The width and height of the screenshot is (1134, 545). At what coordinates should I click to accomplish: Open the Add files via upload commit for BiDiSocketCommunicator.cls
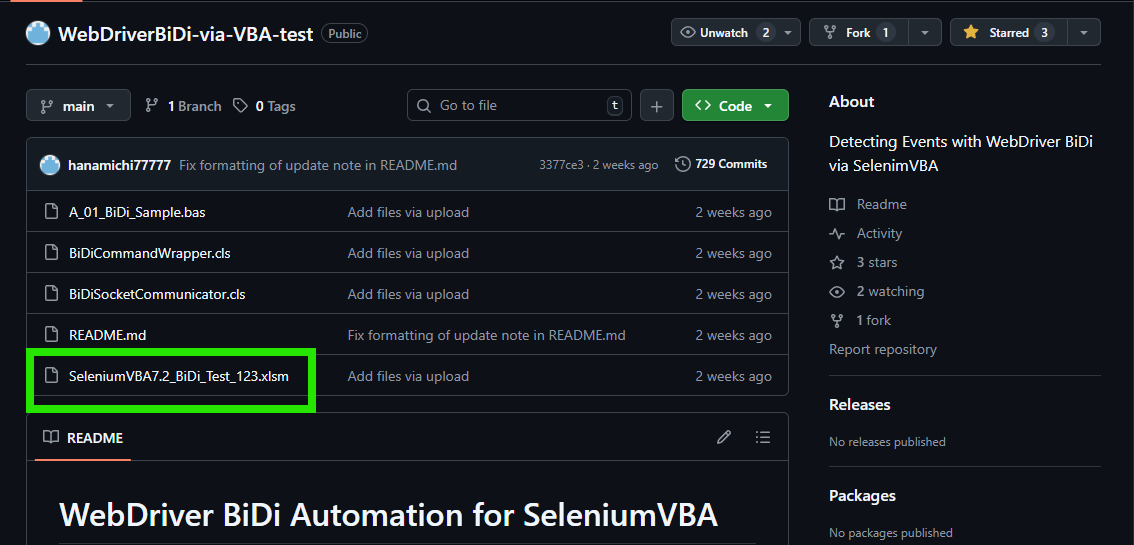(x=408, y=294)
